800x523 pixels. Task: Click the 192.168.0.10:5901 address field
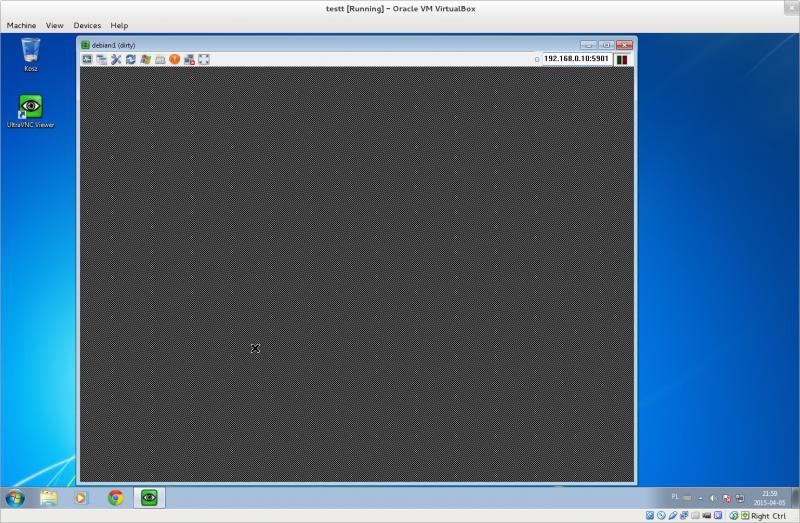click(576, 59)
